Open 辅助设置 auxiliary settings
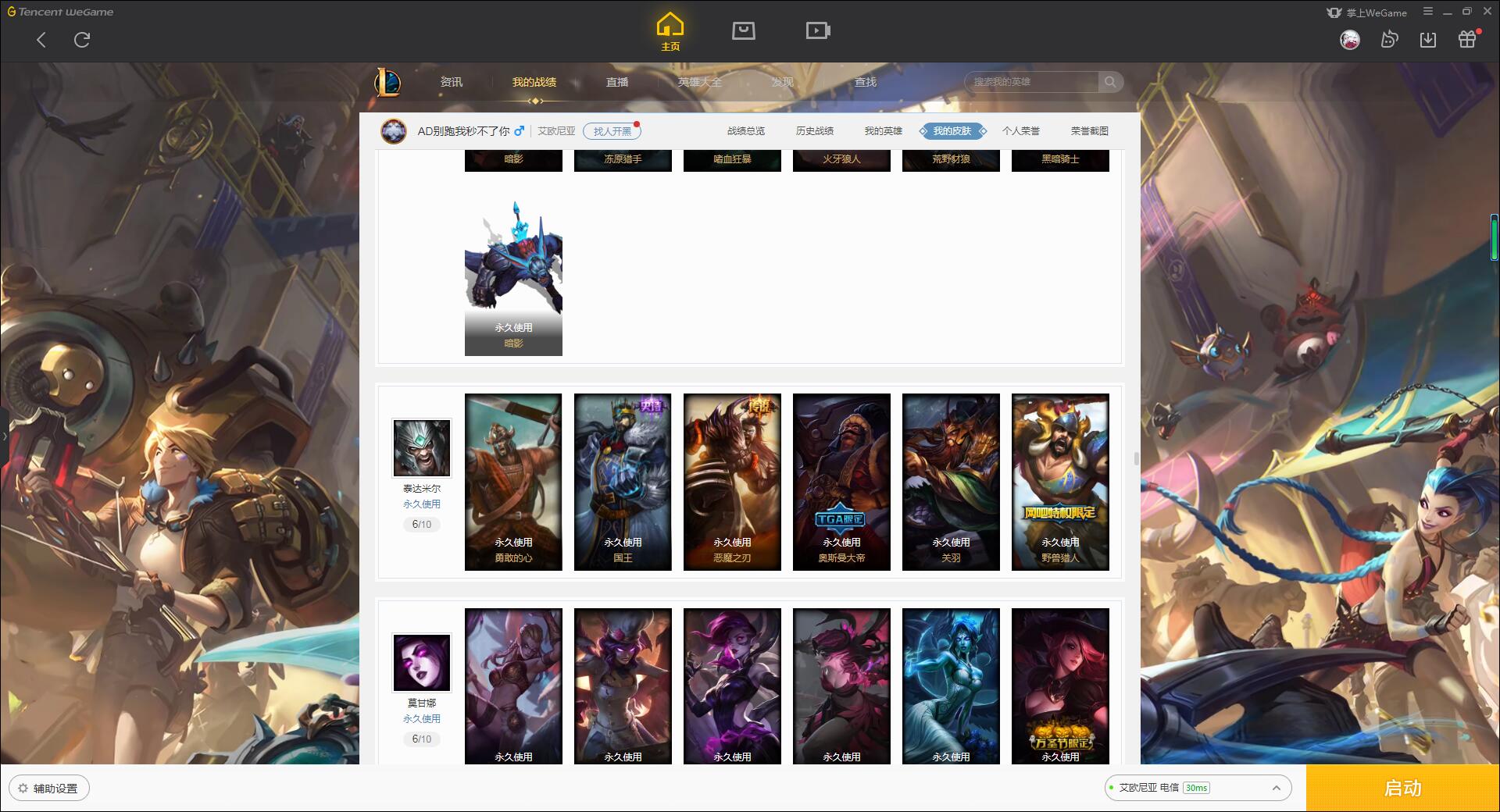 (48, 789)
